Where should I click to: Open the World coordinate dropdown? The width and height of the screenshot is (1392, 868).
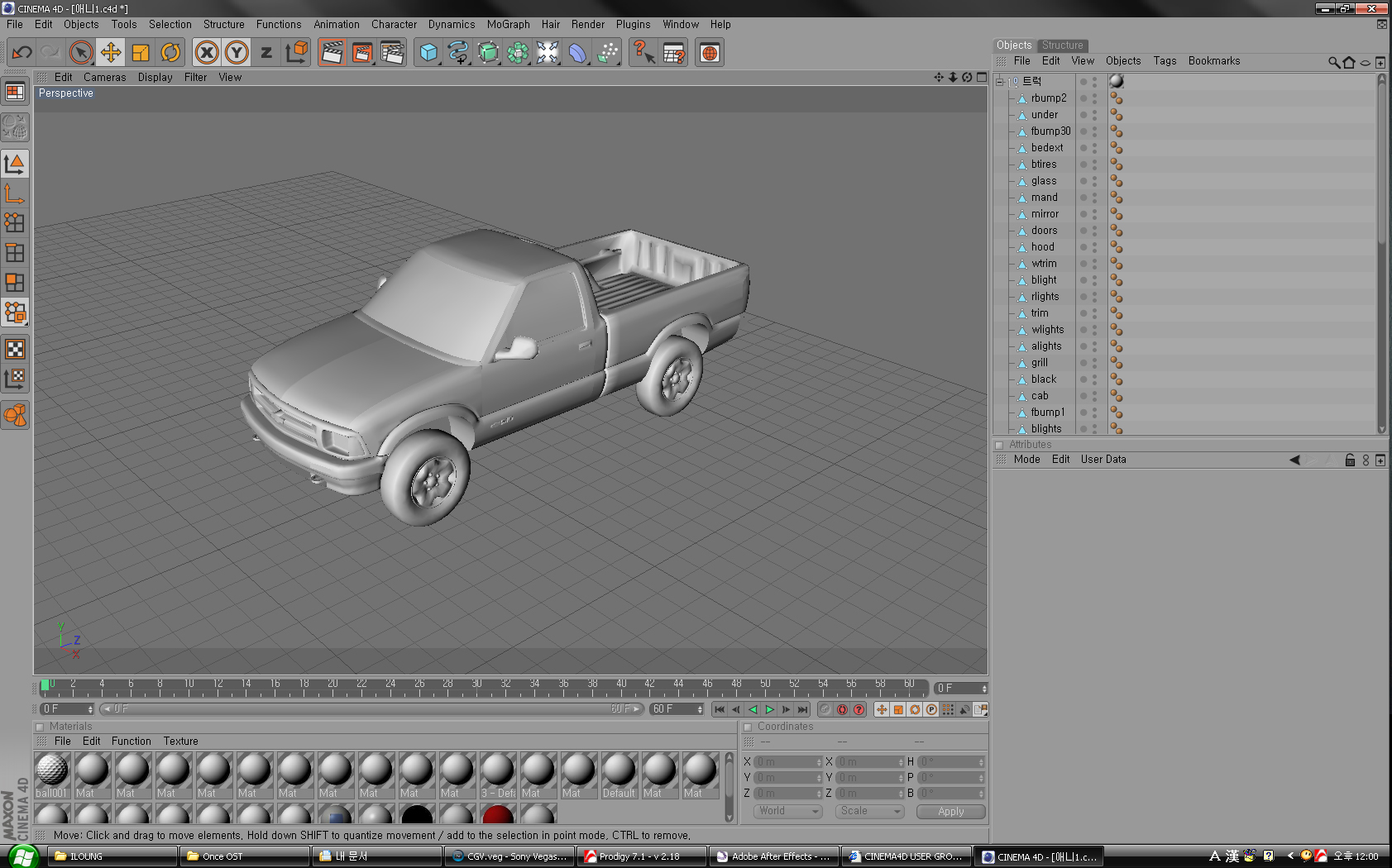788,812
